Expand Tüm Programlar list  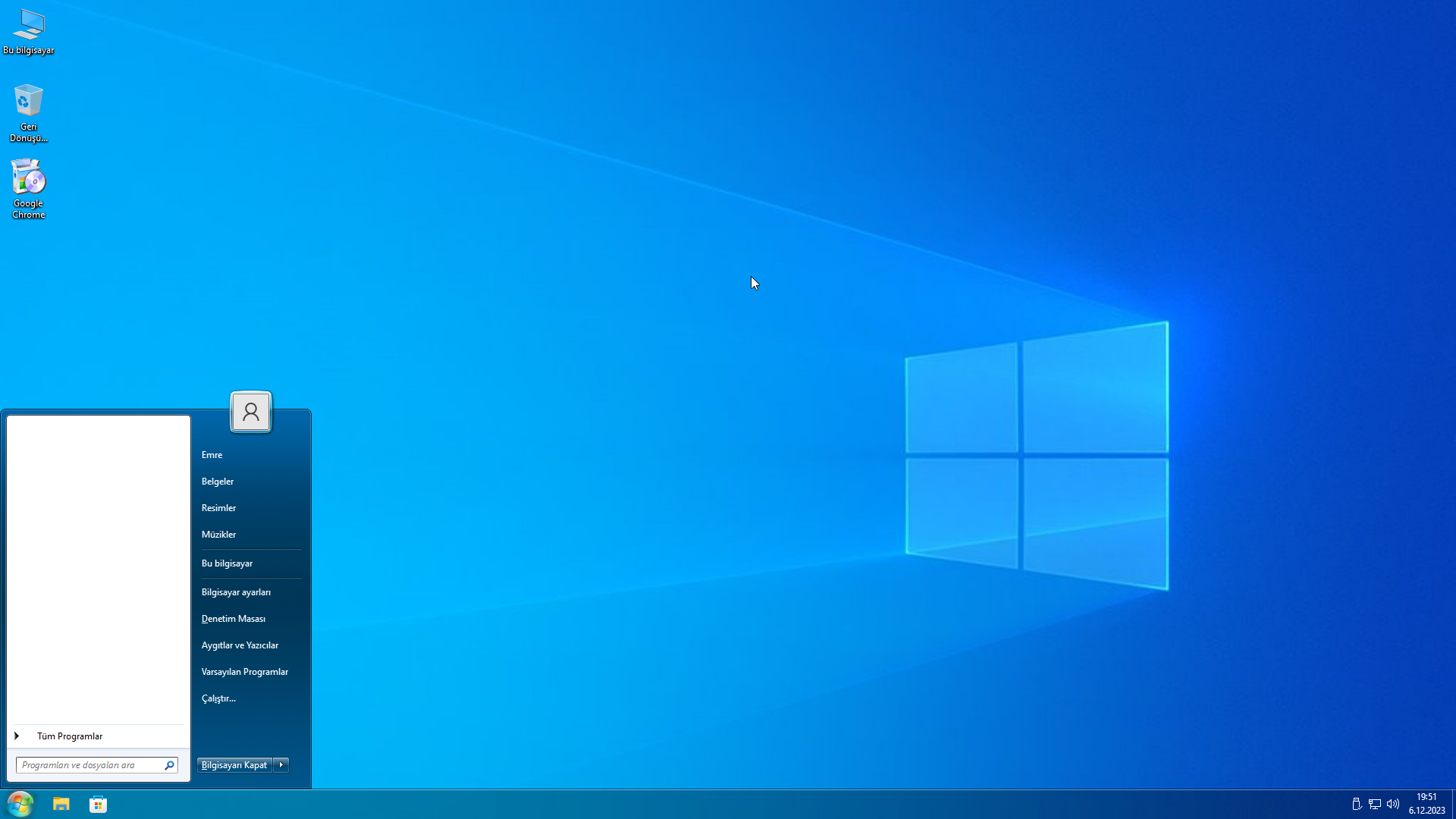pyautogui.click(x=99, y=736)
